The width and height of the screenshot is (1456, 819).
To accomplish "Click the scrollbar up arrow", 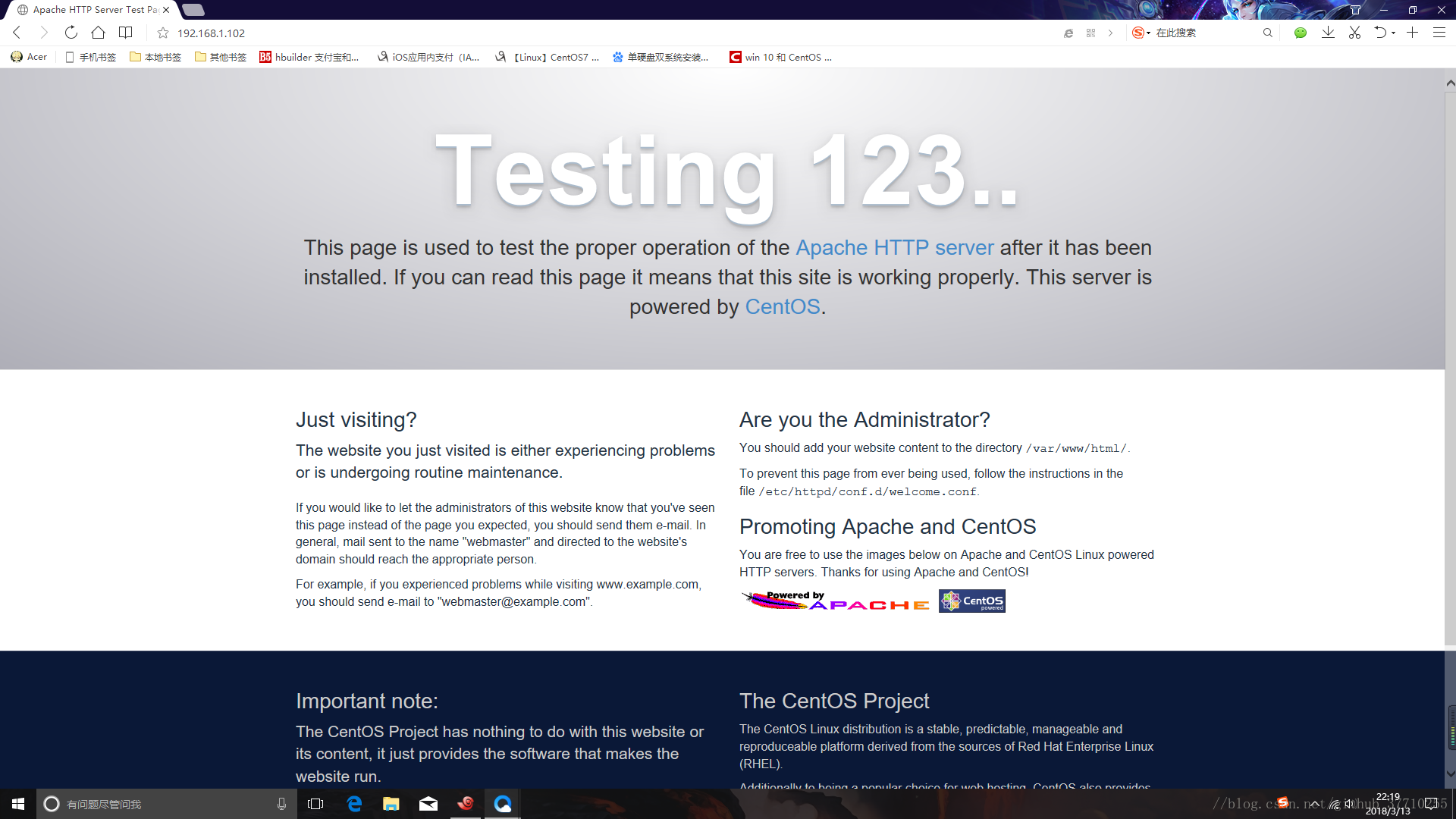I will [x=1450, y=83].
